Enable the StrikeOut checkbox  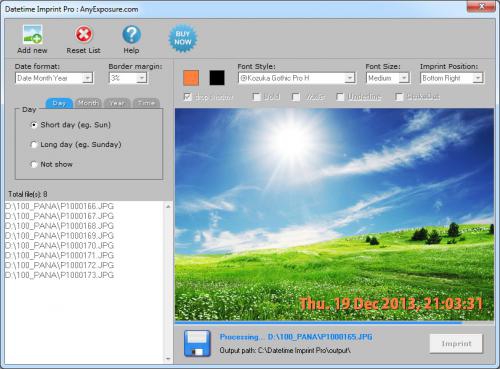(x=399, y=97)
